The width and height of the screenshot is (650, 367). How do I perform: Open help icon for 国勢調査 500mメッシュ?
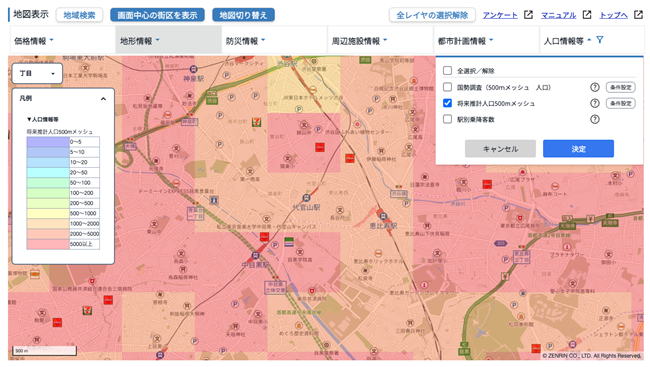594,87
